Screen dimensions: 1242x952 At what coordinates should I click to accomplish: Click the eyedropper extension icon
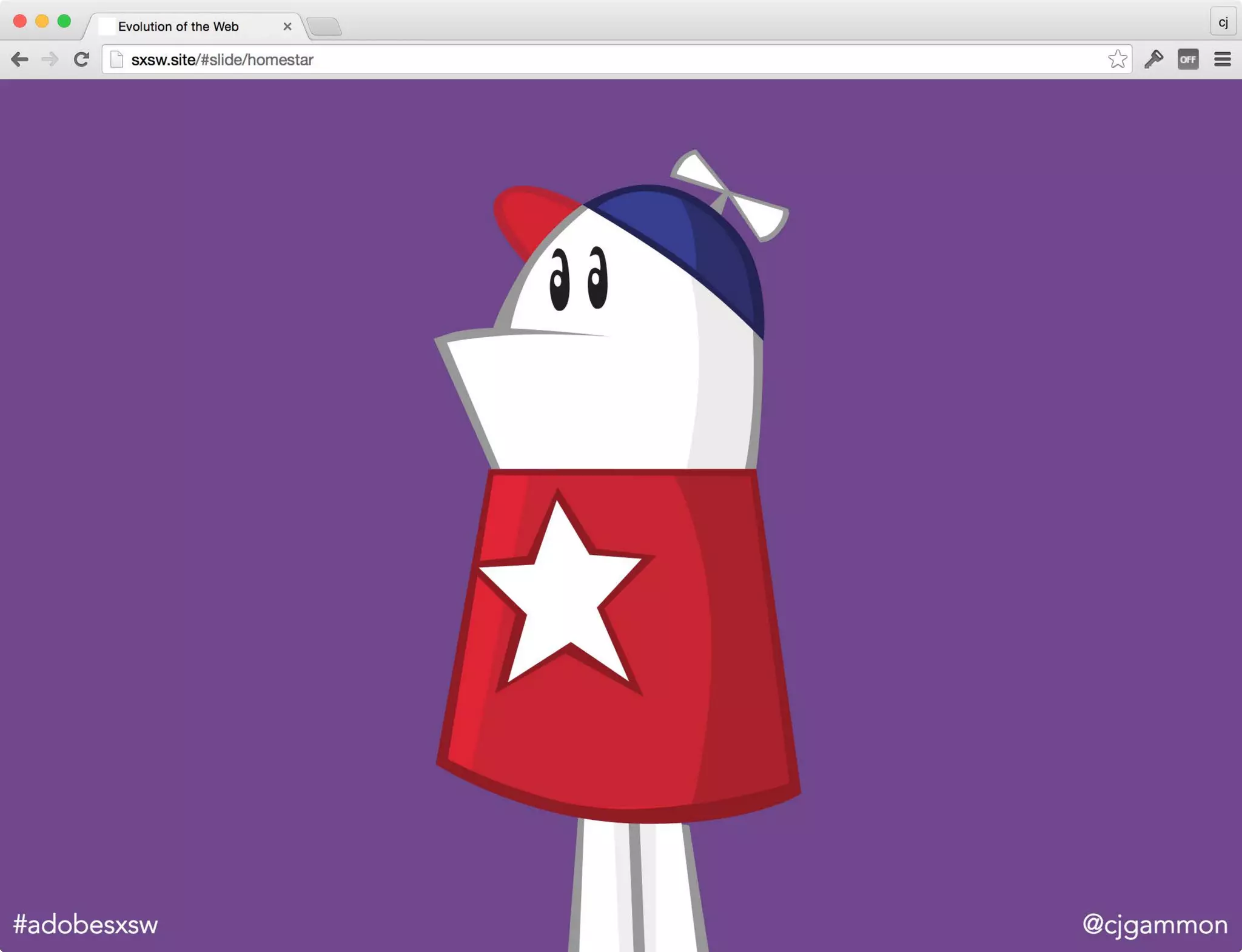[x=1153, y=59]
